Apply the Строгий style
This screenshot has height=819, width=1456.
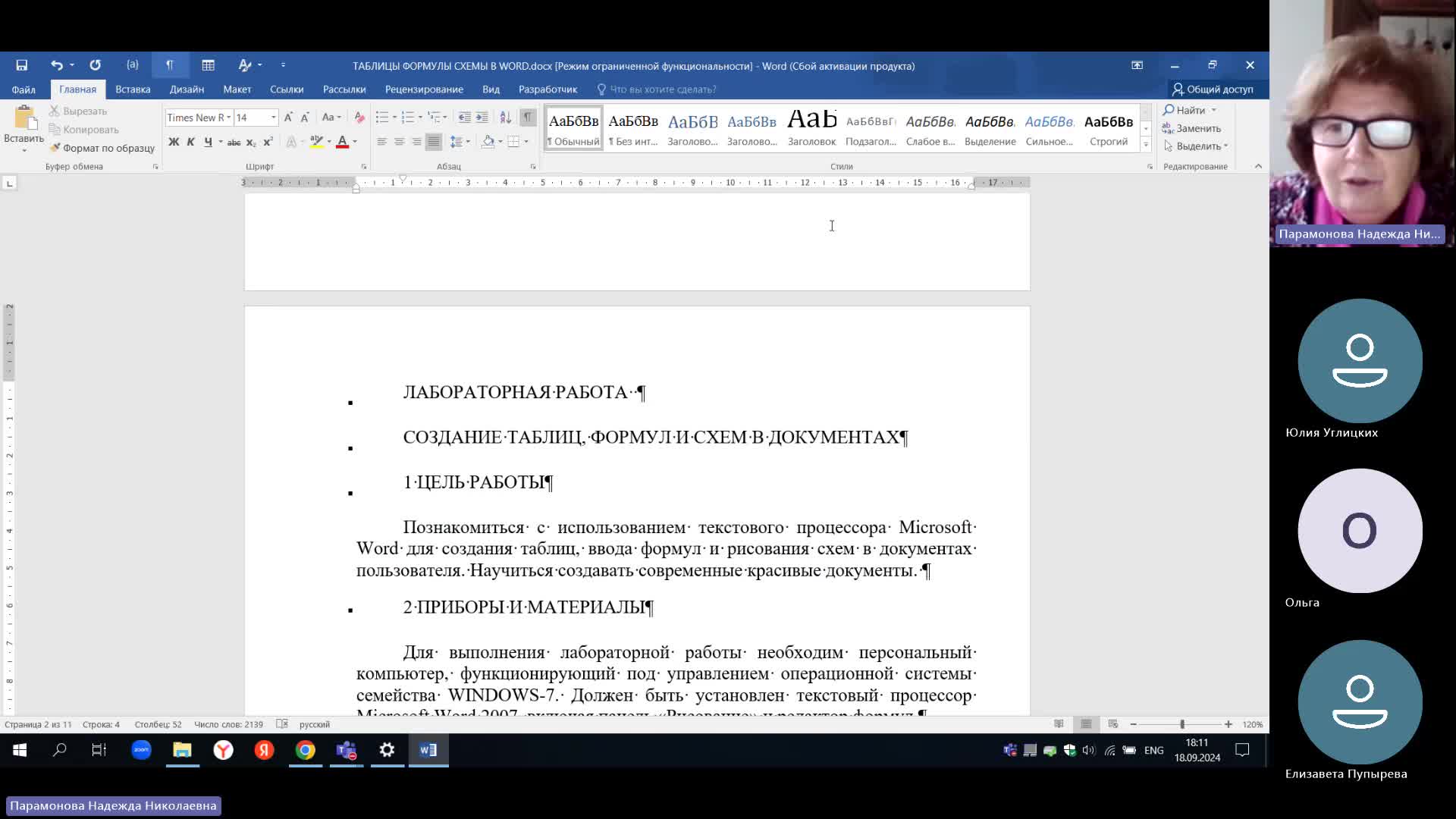pos(1109,128)
